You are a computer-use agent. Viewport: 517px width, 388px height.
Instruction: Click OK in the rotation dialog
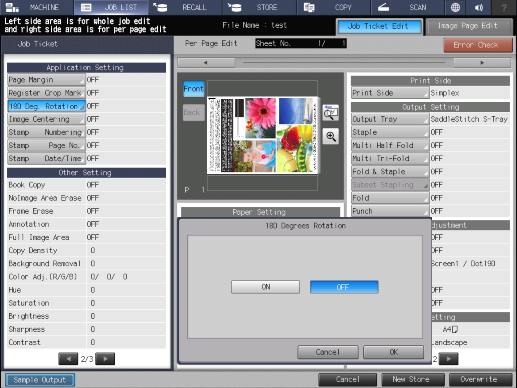click(393, 352)
